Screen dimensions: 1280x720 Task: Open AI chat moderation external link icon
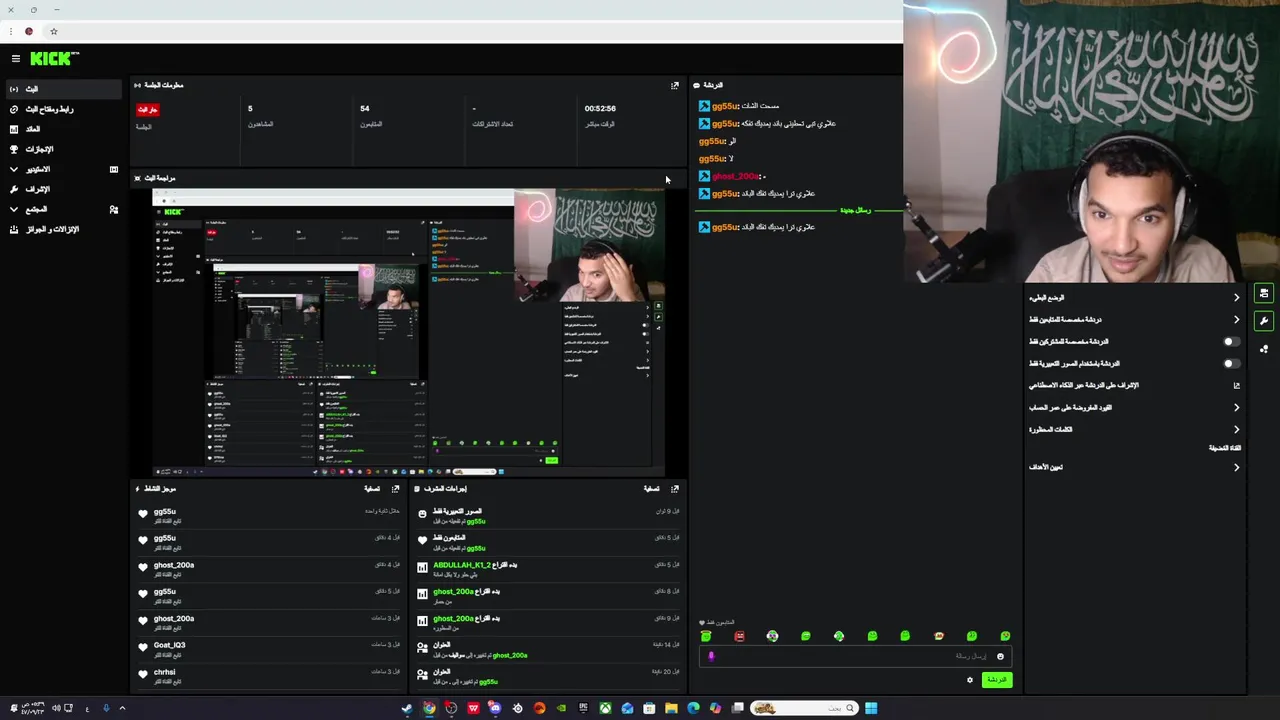(x=1236, y=385)
